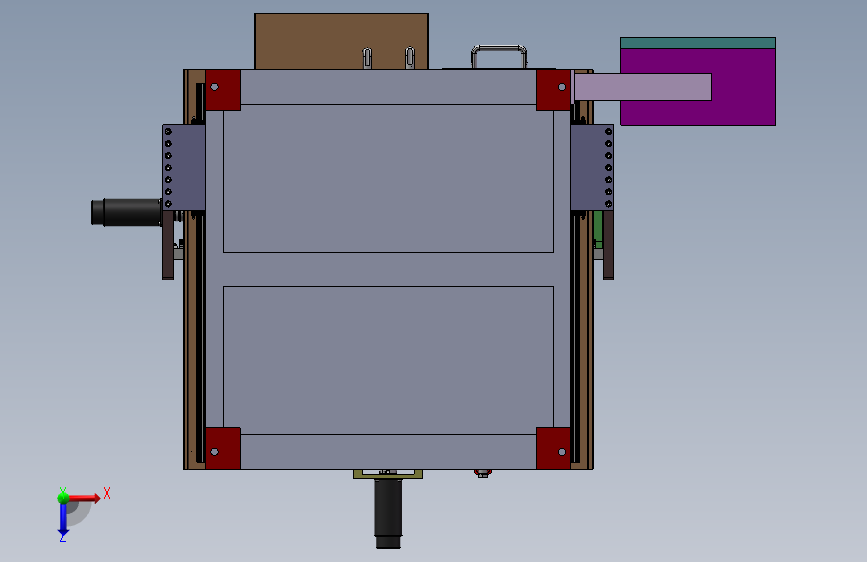Select the top-left red corner block
Viewport: 867px width, 562px height.
223,90
